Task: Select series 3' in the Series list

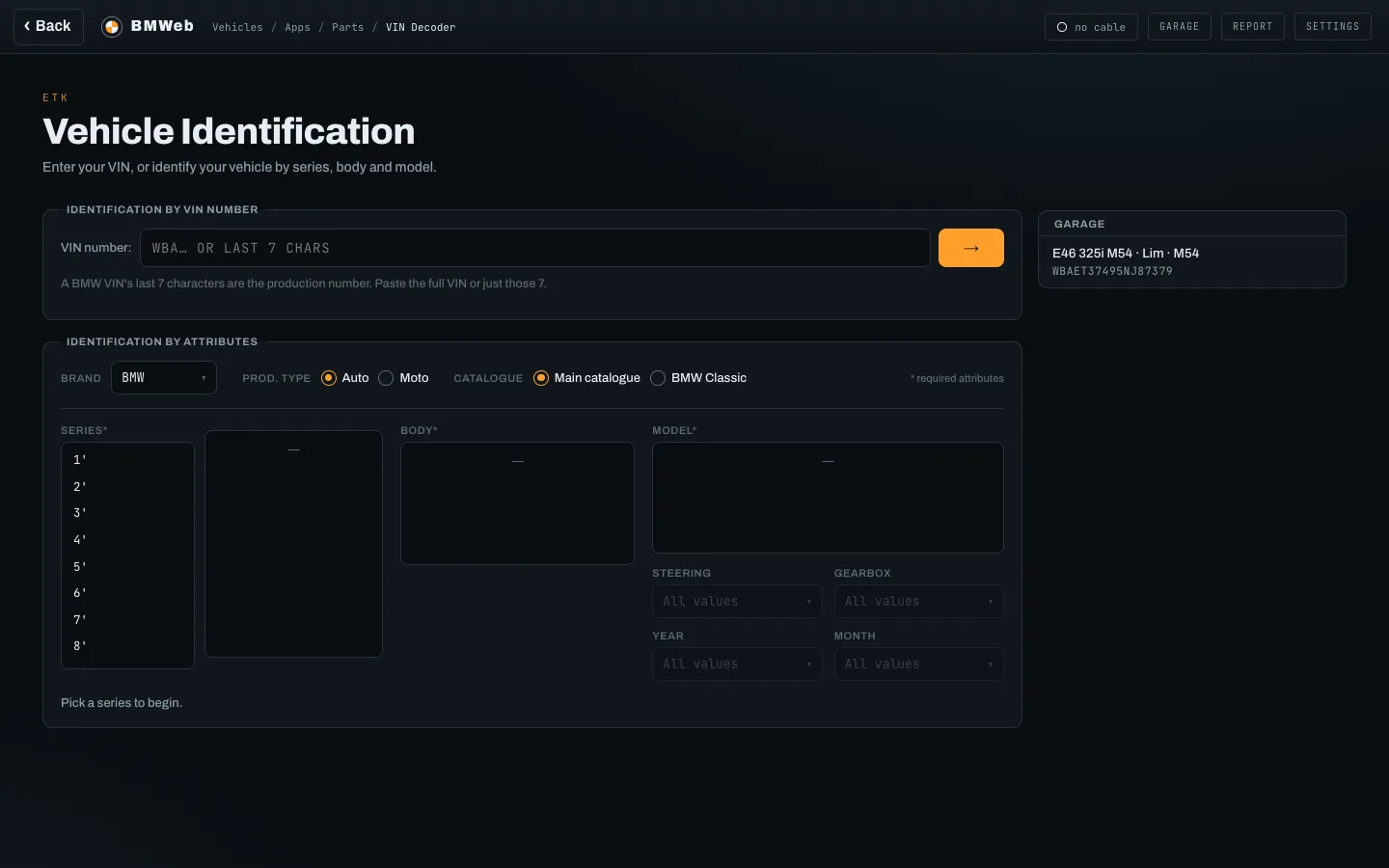Action: coord(127,513)
